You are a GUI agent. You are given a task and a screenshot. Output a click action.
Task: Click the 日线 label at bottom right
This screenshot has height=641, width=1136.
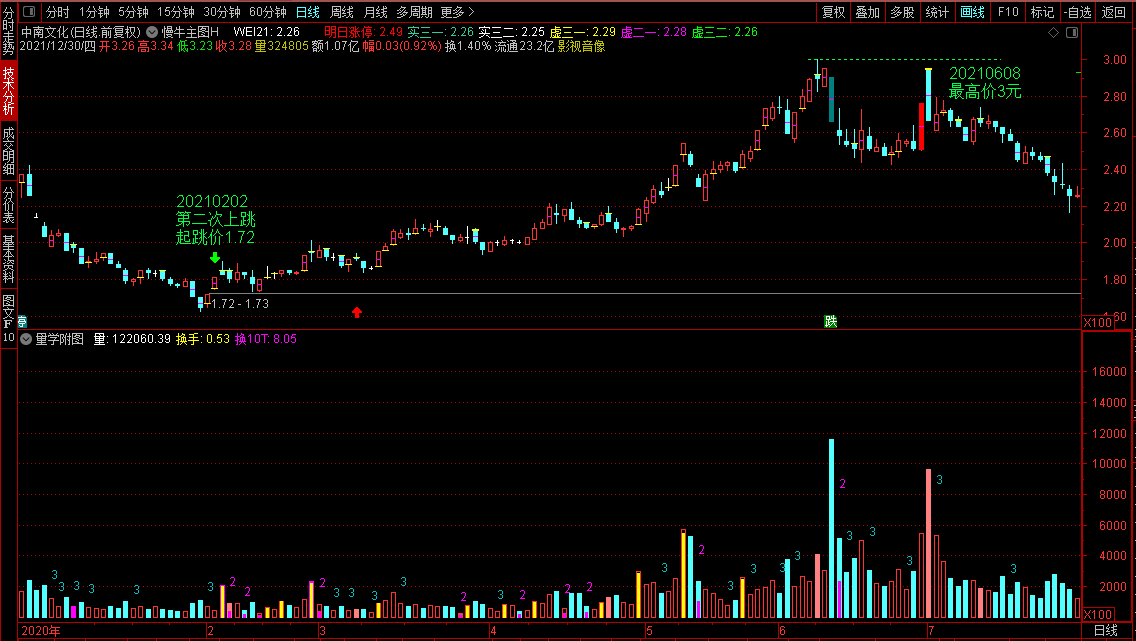click(x=1106, y=631)
